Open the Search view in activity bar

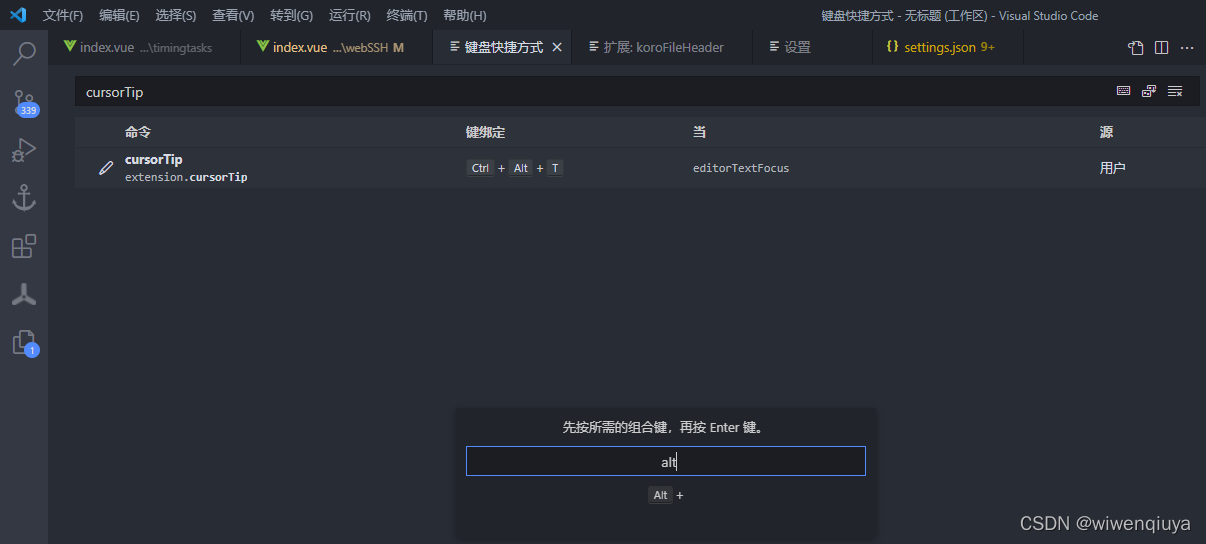pos(24,54)
